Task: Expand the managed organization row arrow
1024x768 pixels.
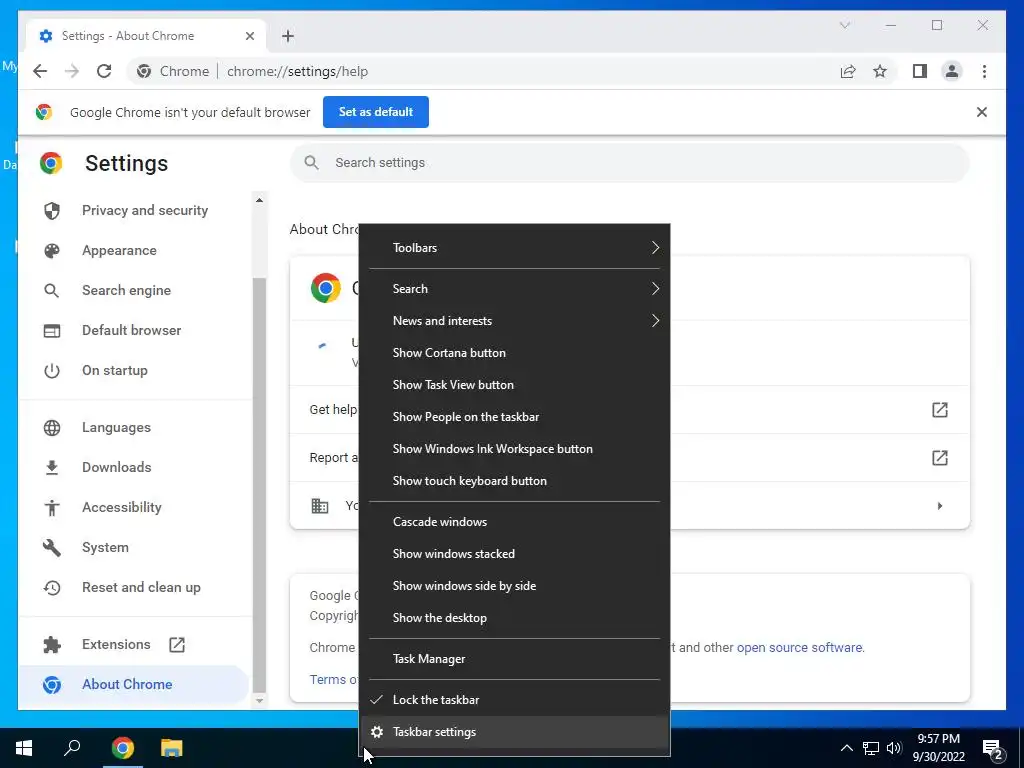Action: click(x=939, y=506)
